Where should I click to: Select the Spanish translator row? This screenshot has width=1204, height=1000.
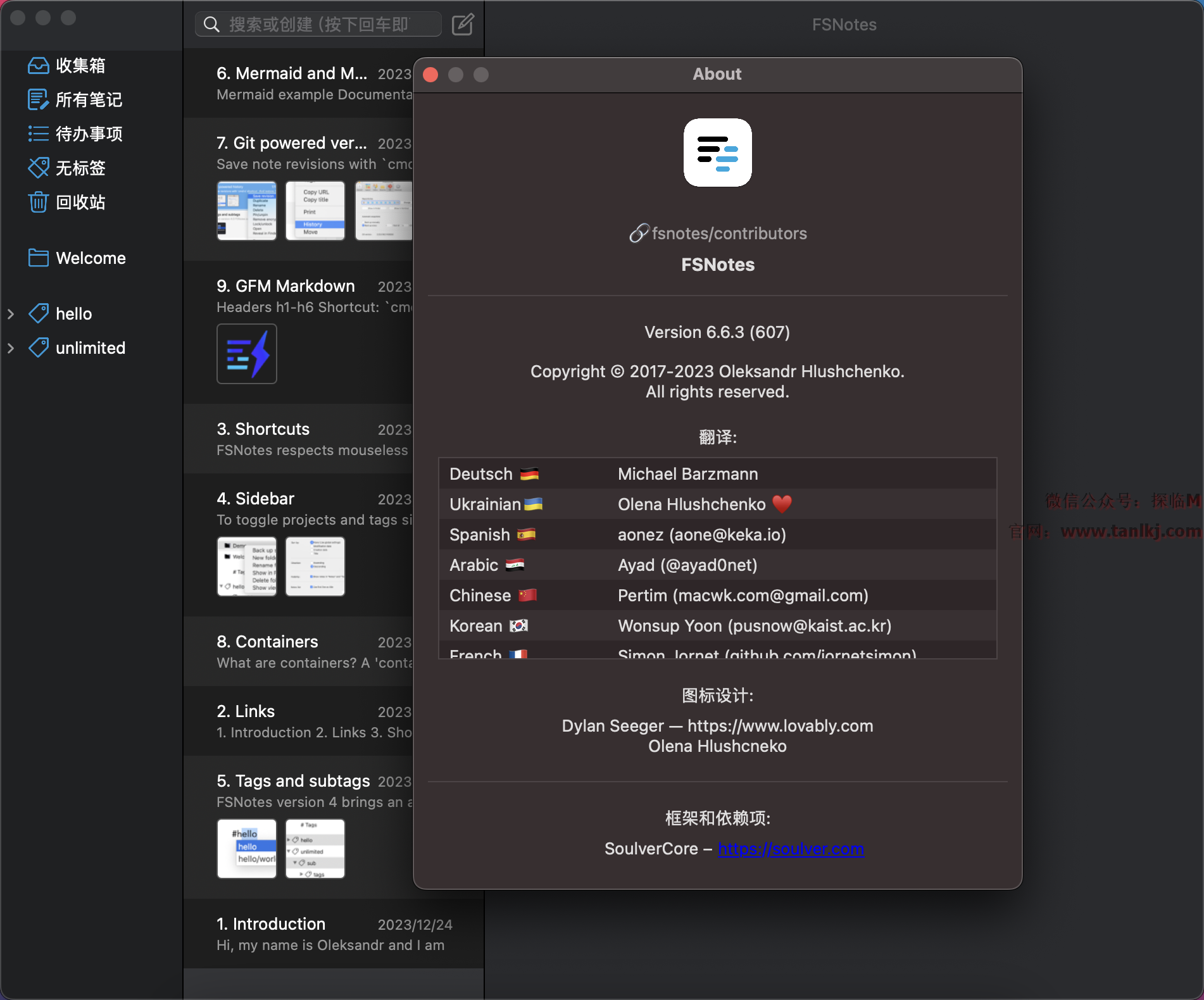717,535
